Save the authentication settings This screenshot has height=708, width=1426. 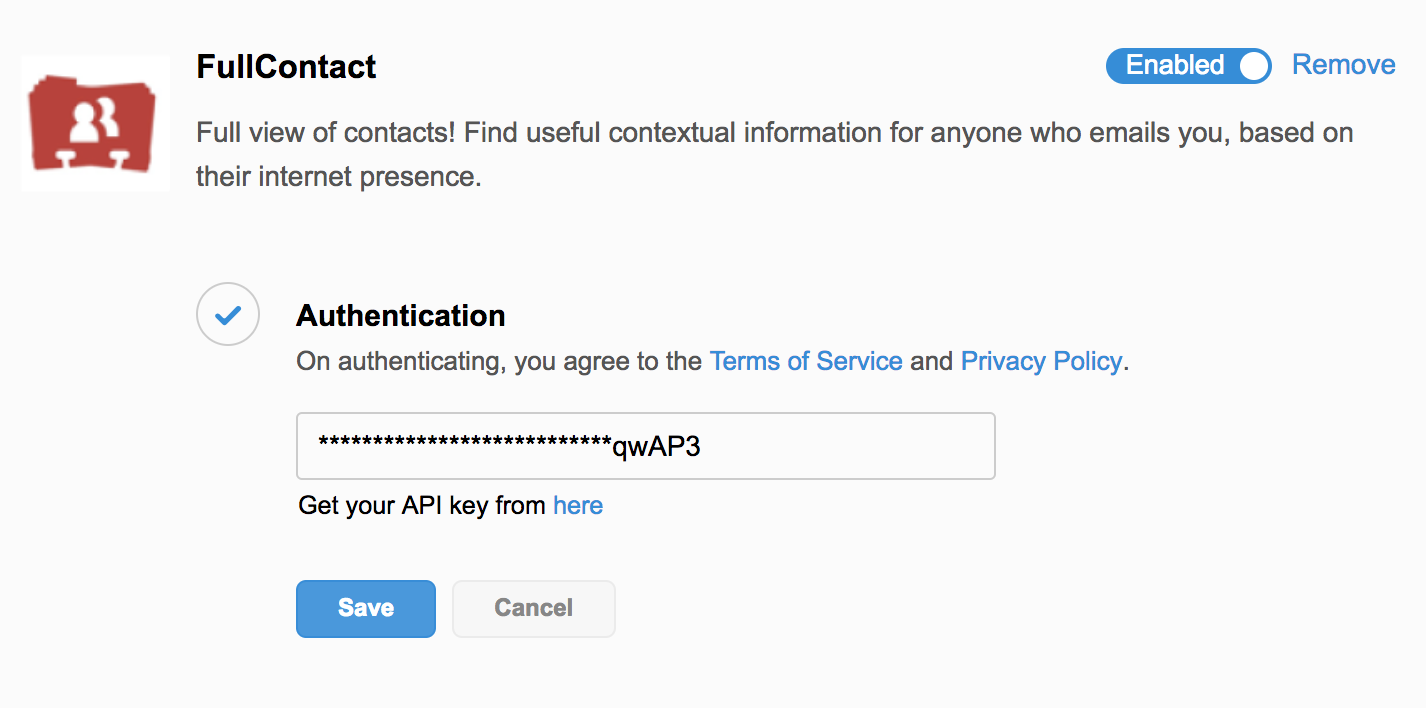pyautogui.click(x=366, y=608)
